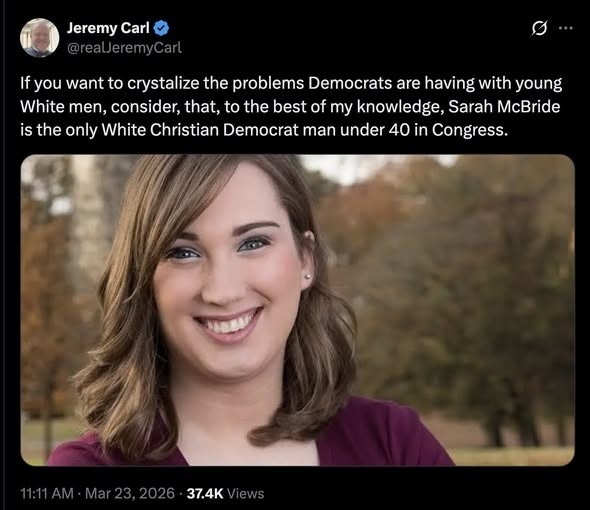Click the word "Congress" ending the tweet
590x510 pixels.
[x=470, y=130]
